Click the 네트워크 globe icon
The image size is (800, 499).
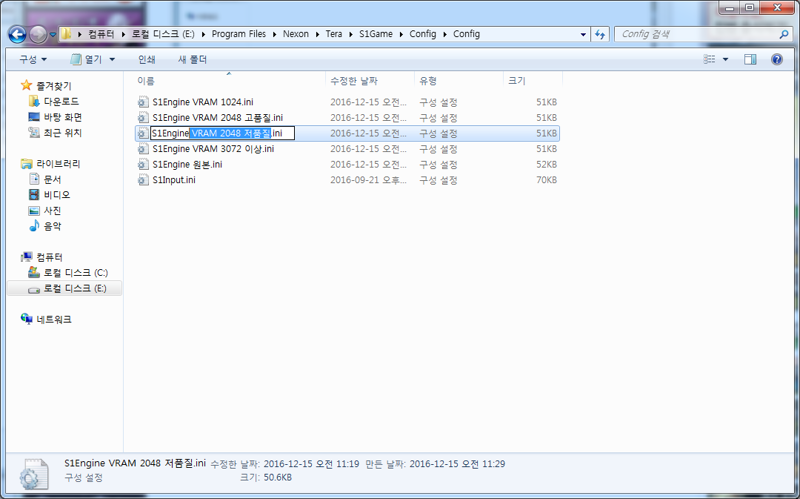(x=27, y=319)
